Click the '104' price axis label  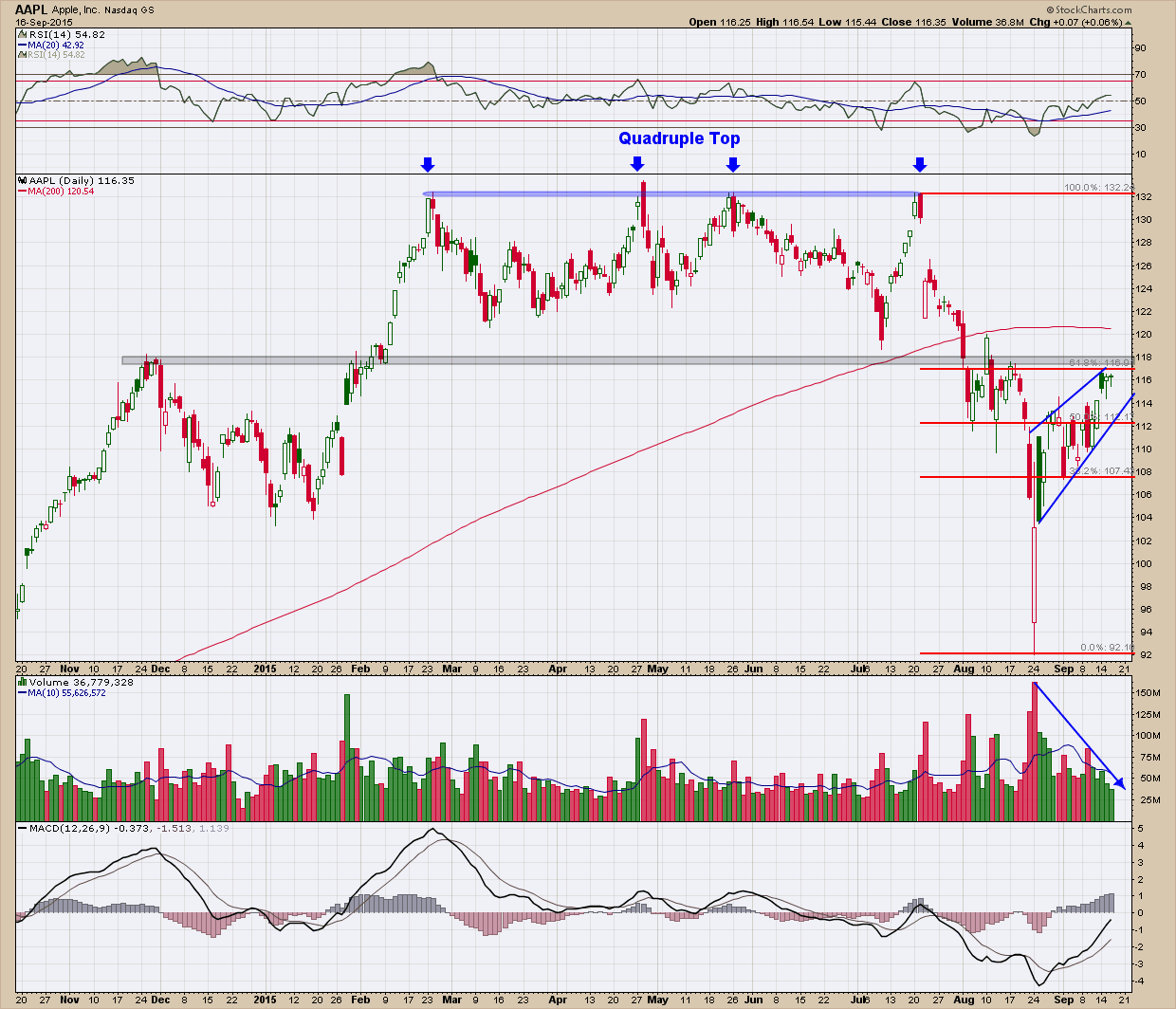tap(1145, 518)
